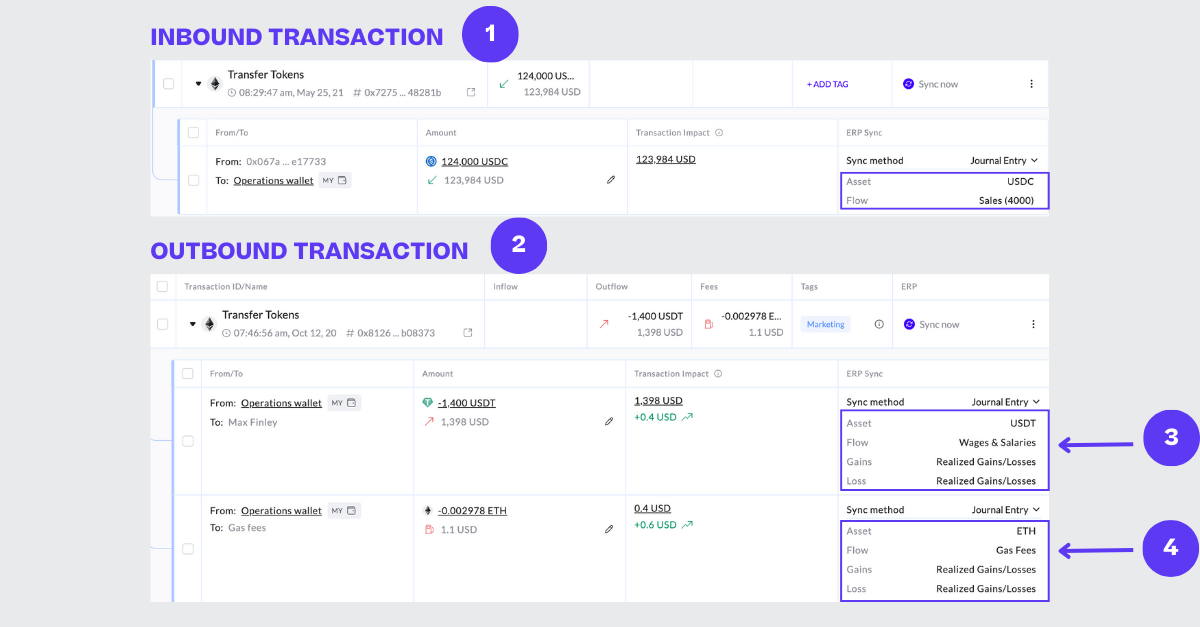Click Sync now on the inbound transaction
The image size is (1200, 627).
point(930,84)
